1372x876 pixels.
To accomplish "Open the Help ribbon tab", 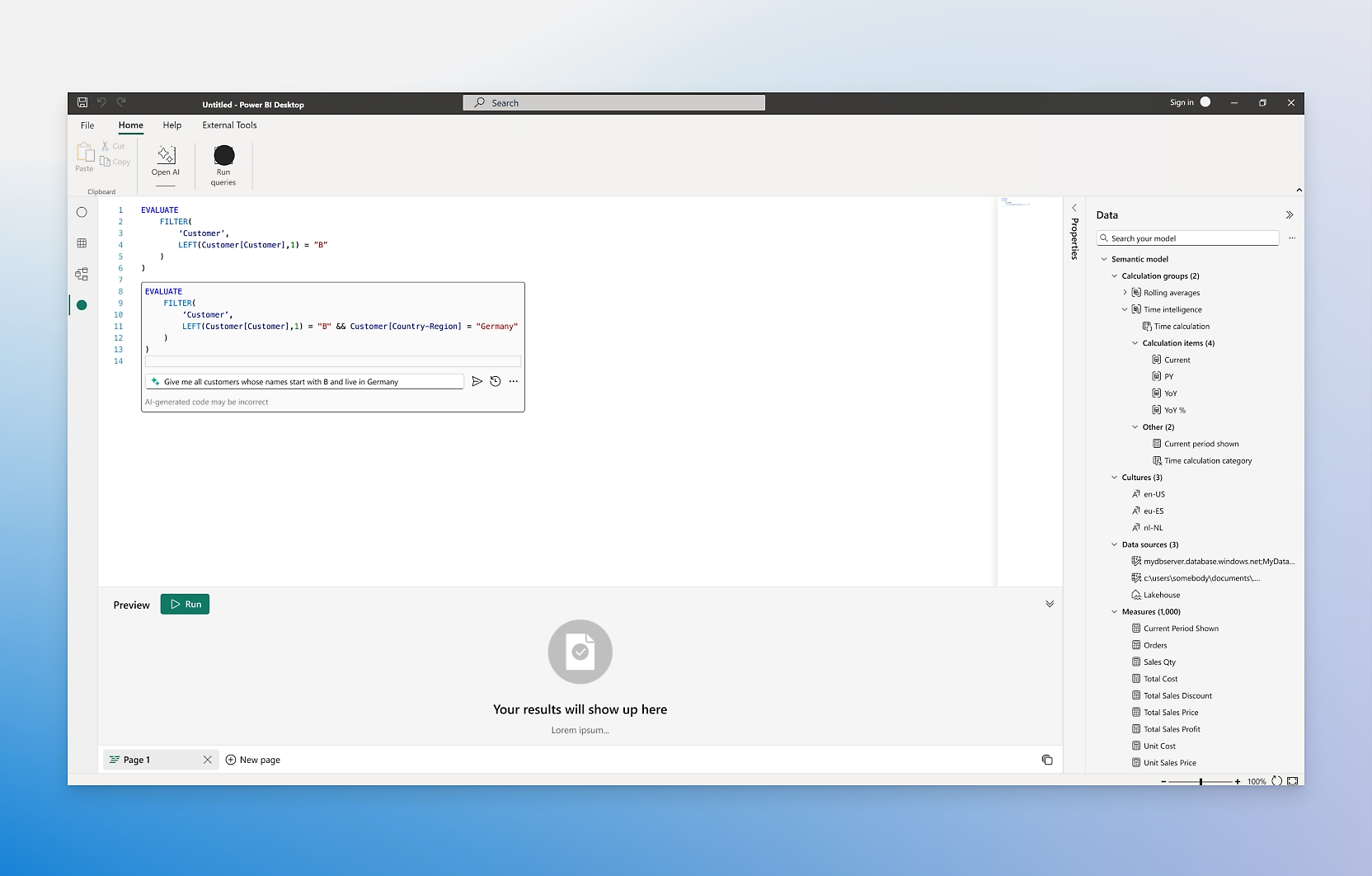I will [172, 125].
